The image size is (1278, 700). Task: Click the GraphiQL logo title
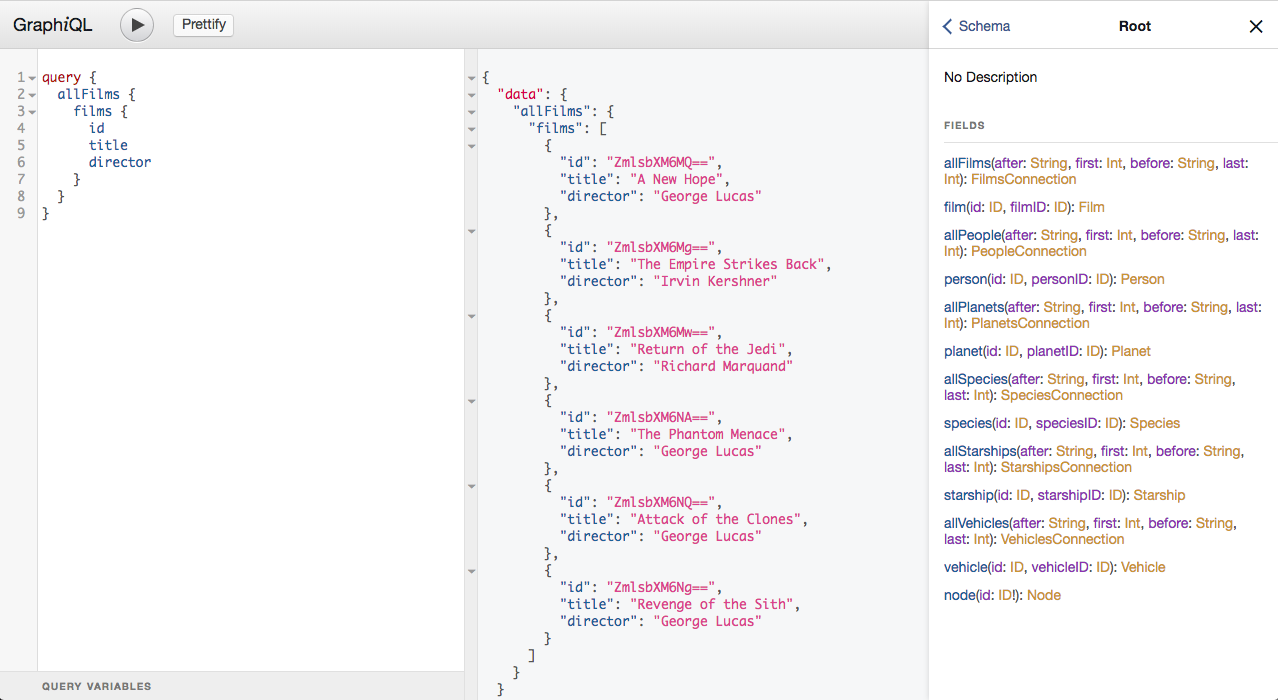pyautogui.click(x=52, y=26)
